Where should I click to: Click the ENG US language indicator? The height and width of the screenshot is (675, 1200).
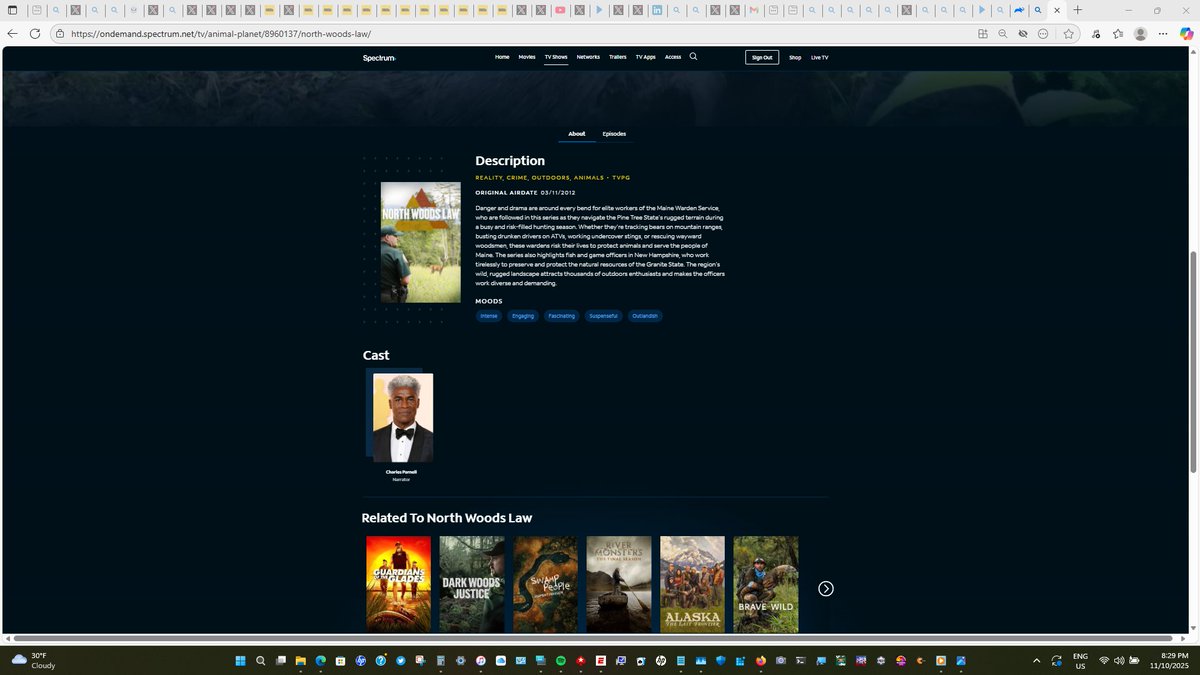pyautogui.click(x=1080, y=660)
